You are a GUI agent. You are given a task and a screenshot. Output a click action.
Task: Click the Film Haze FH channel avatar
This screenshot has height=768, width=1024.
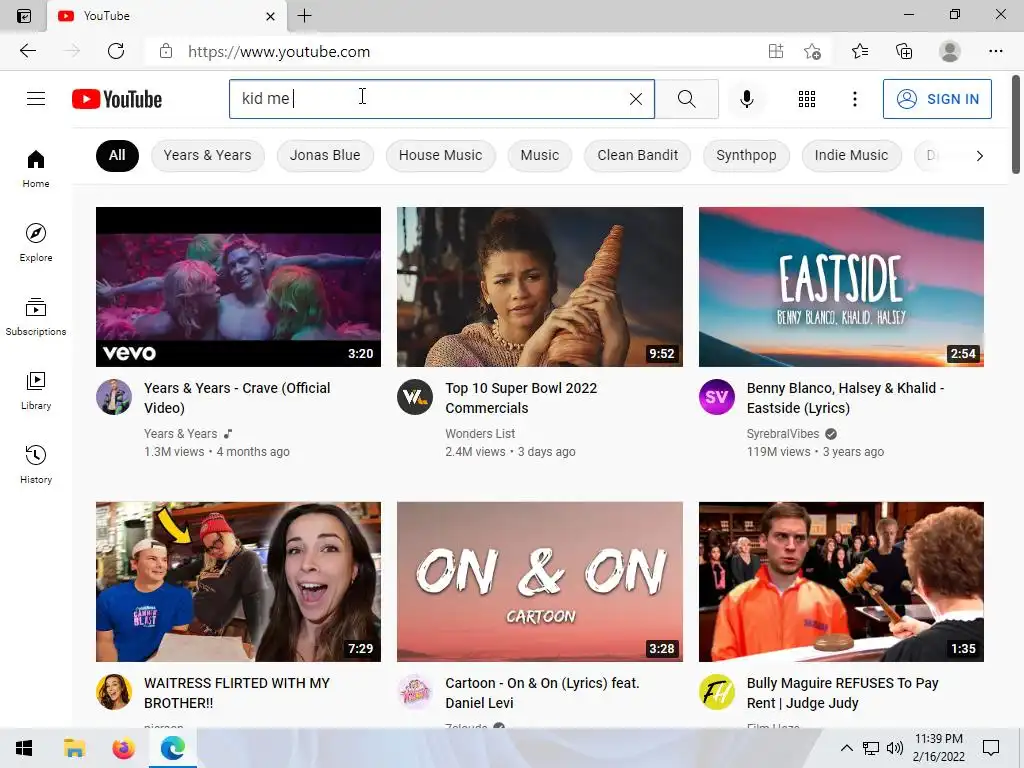[716, 692]
